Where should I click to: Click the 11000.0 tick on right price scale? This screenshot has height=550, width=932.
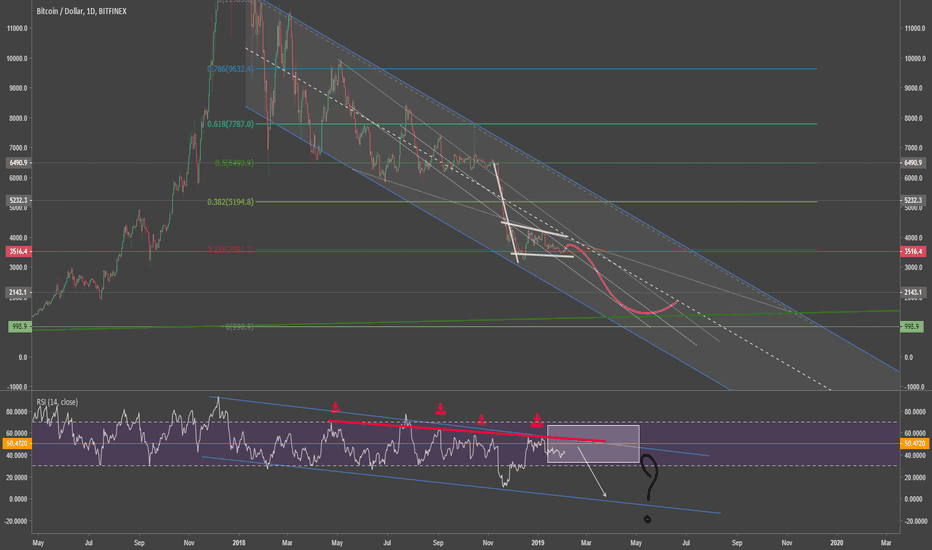[x=914, y=29]
